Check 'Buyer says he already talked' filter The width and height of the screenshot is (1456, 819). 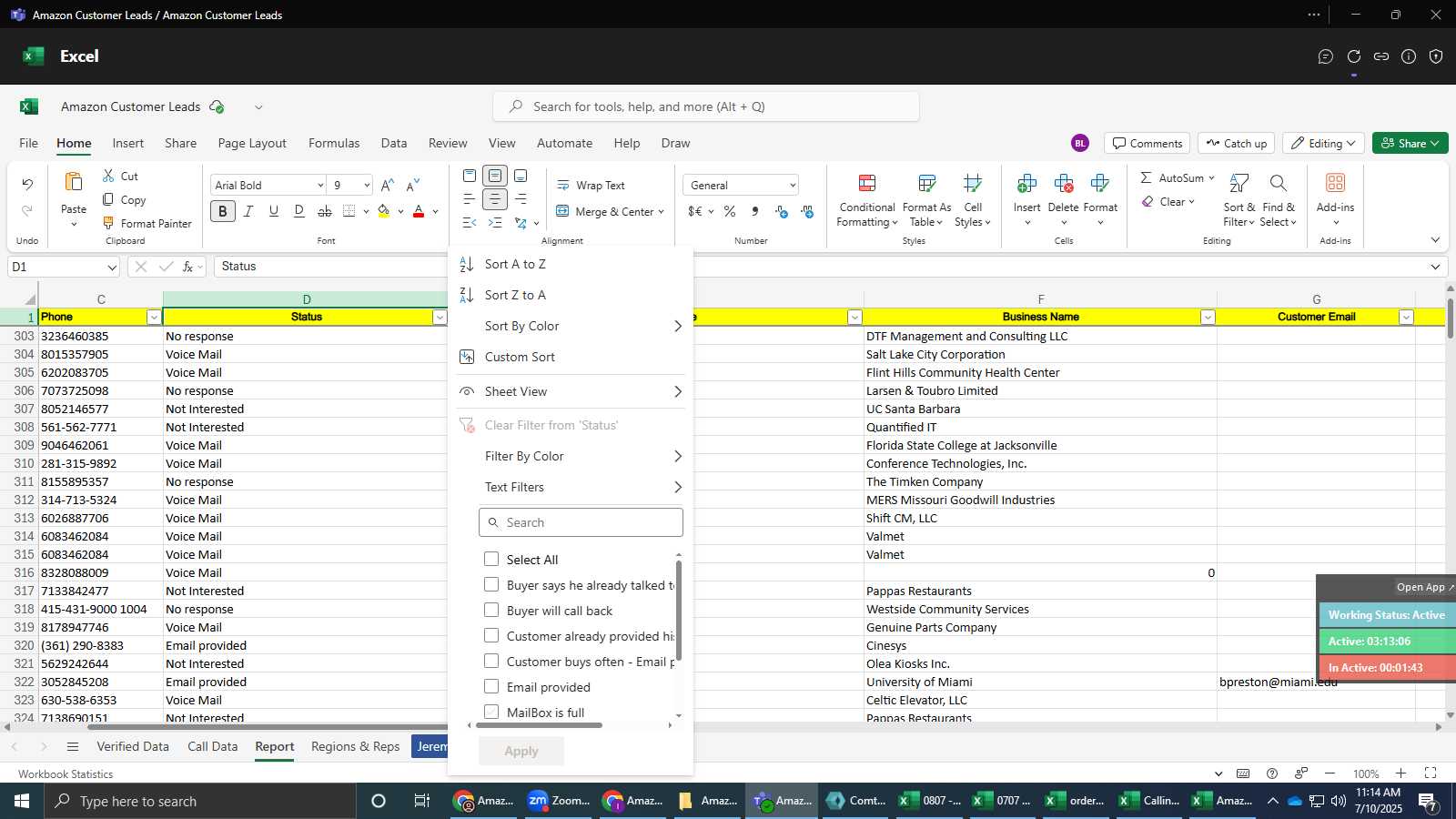click(491, 584)
